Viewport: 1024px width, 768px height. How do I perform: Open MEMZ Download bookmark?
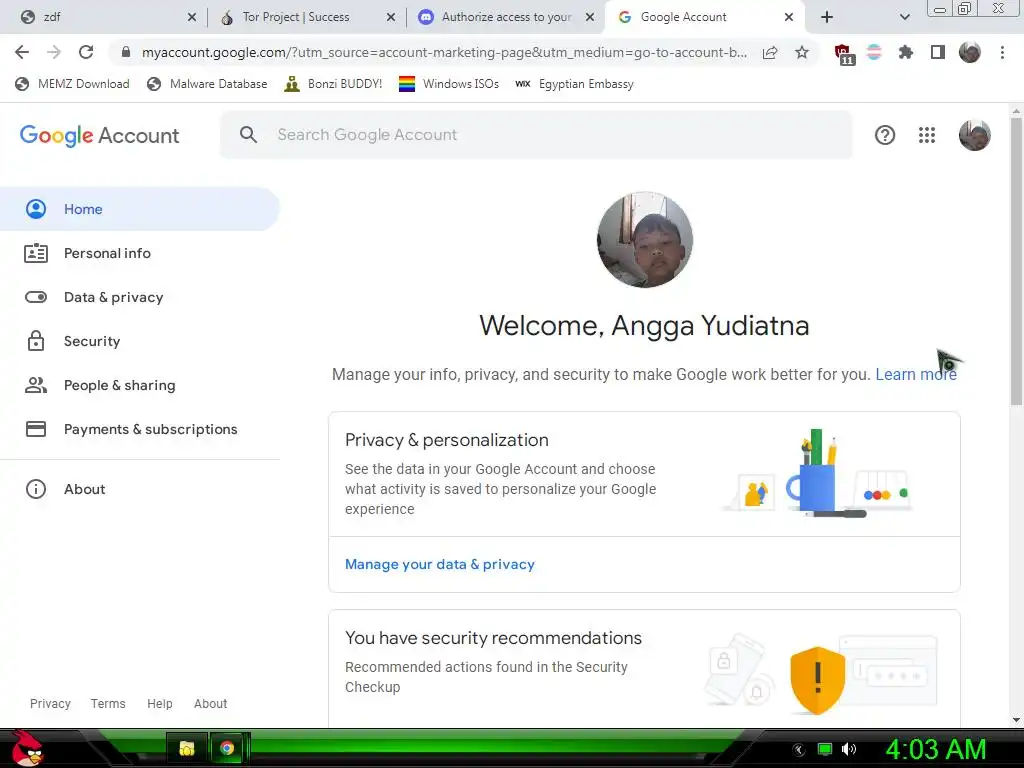[72, 84]
